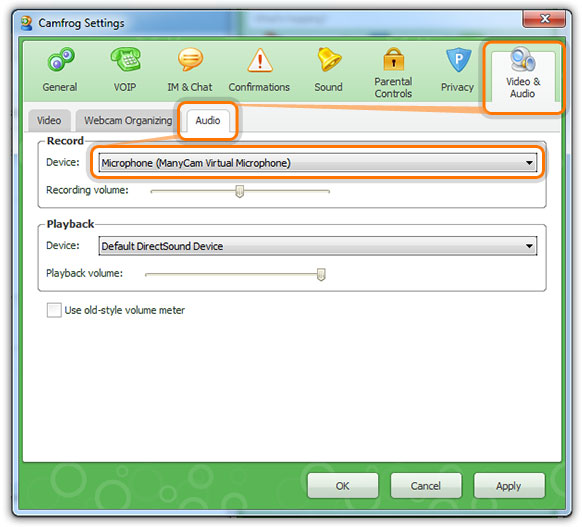Open the General settings icon
This screenshot has width=582, height=527.
click(61, 59)
